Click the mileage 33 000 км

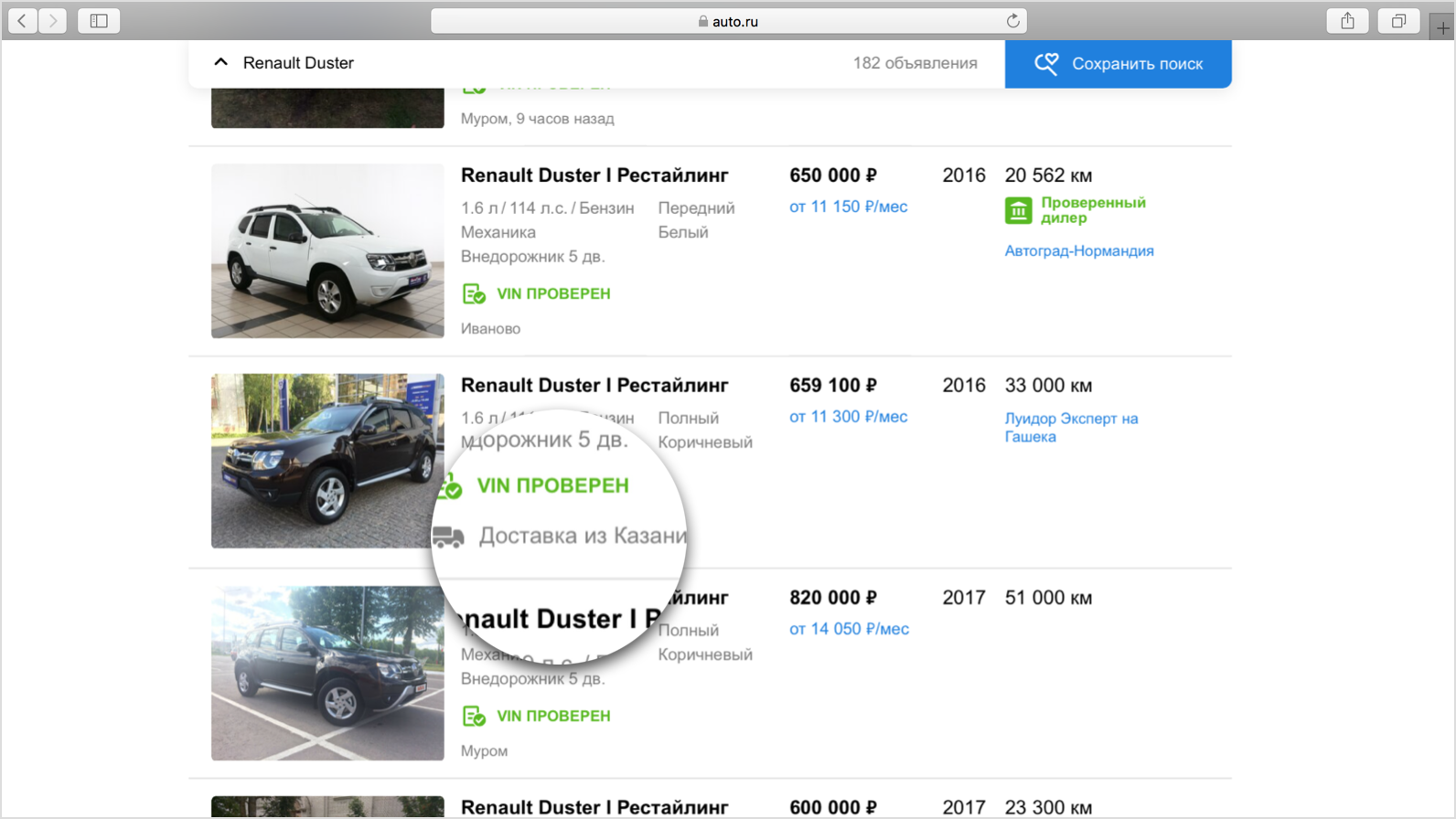(1048, 386)
